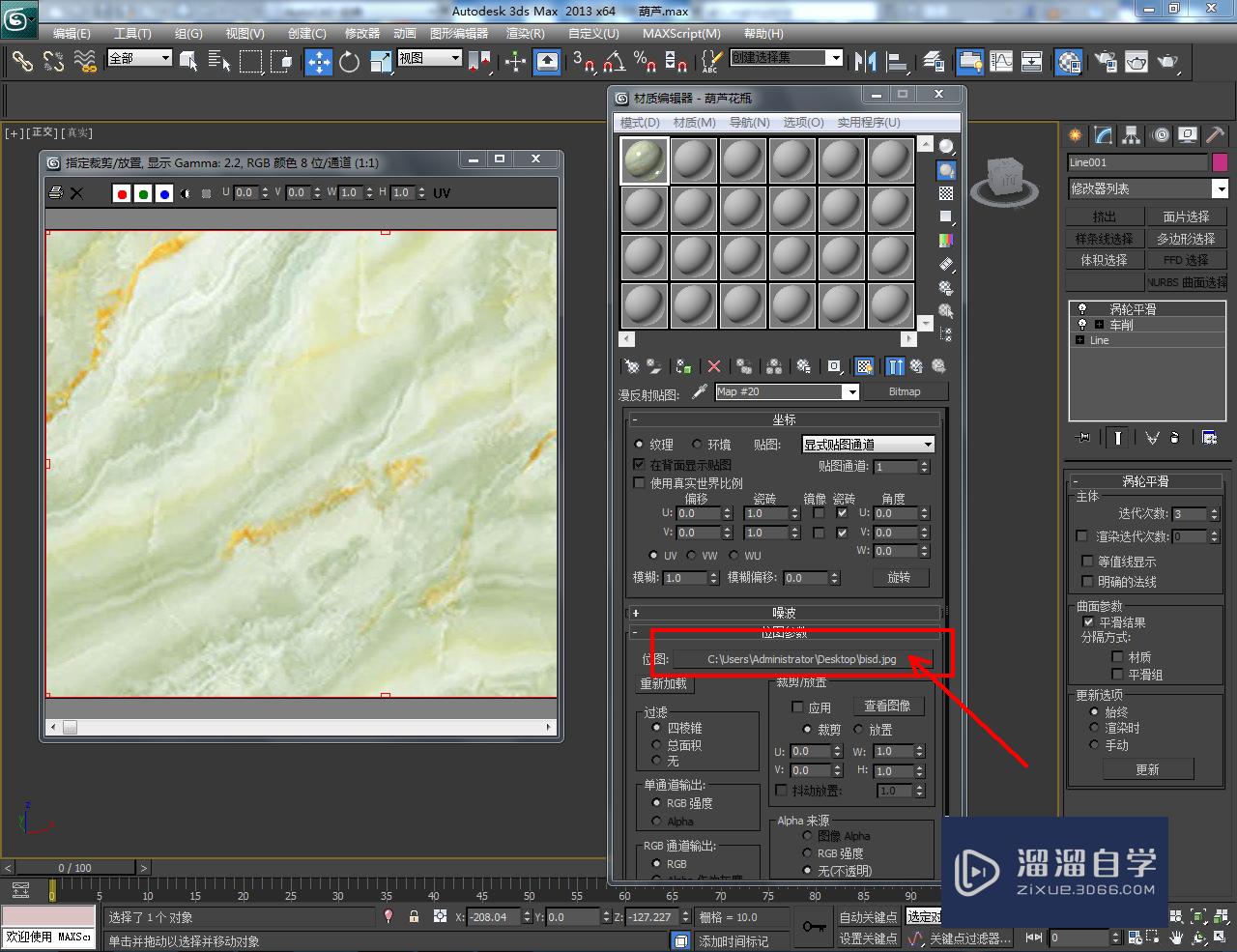Open Select by Name list icon
Viewport: 1237px width, 952px height.
(219, 62)
